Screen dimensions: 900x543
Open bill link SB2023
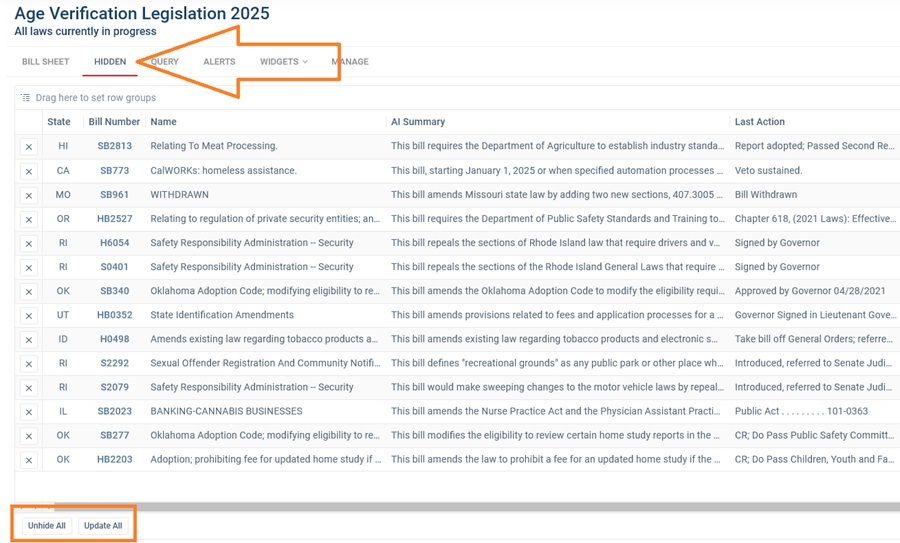pyautogui.click(x=114, y=411)
